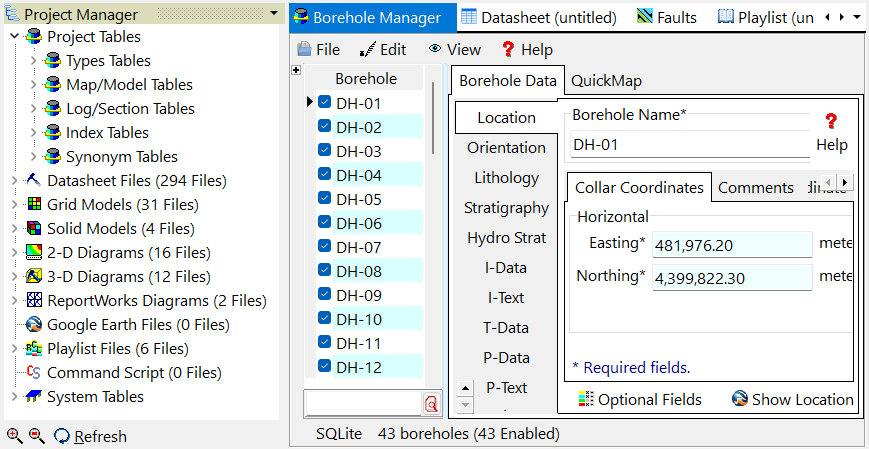Click the Easting coordinate input field
869x449 pixels.
point(731,245)
